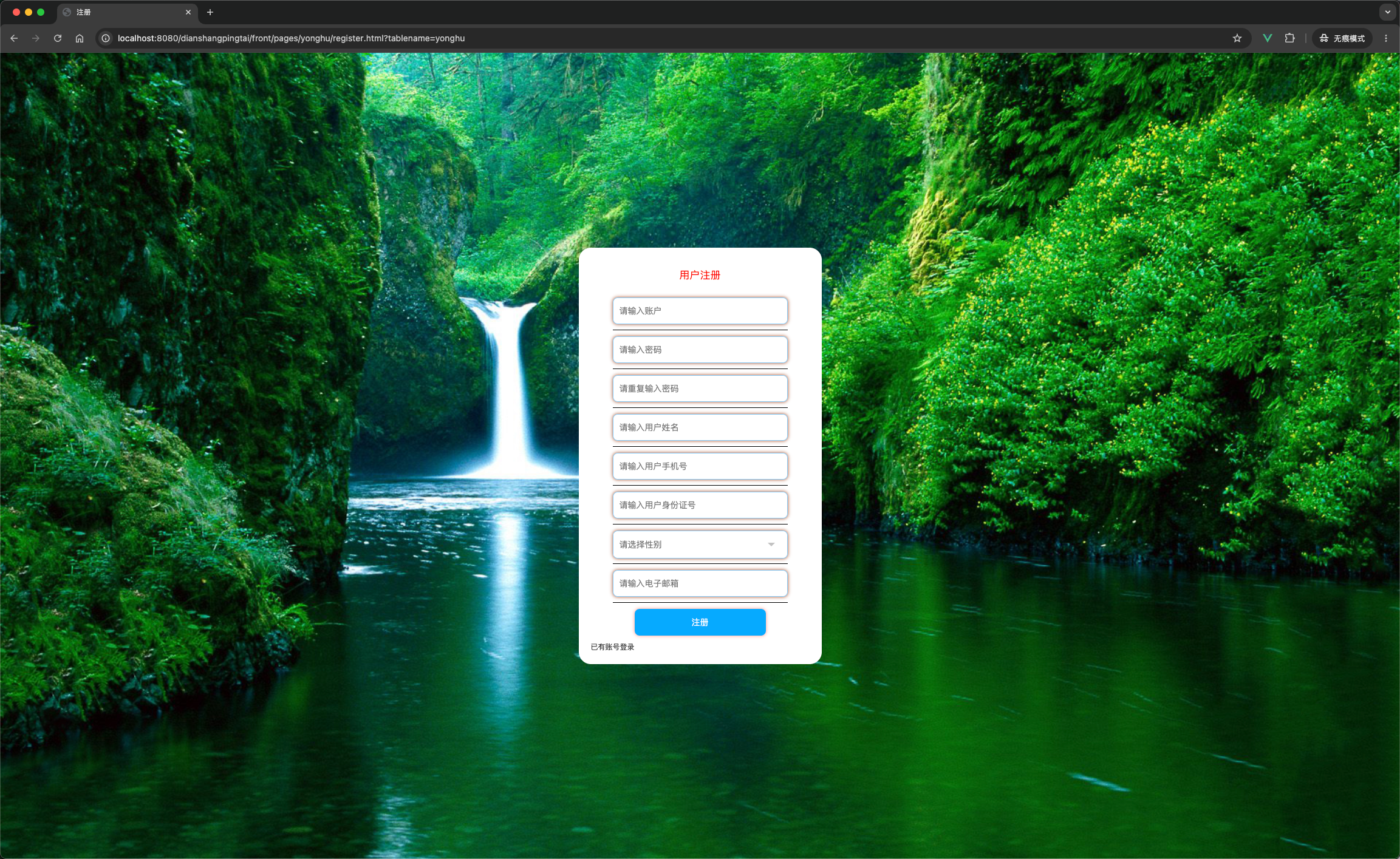Expand the tab search chevron
This screenshot has width=1400, height=859.
pos(1388,12)
